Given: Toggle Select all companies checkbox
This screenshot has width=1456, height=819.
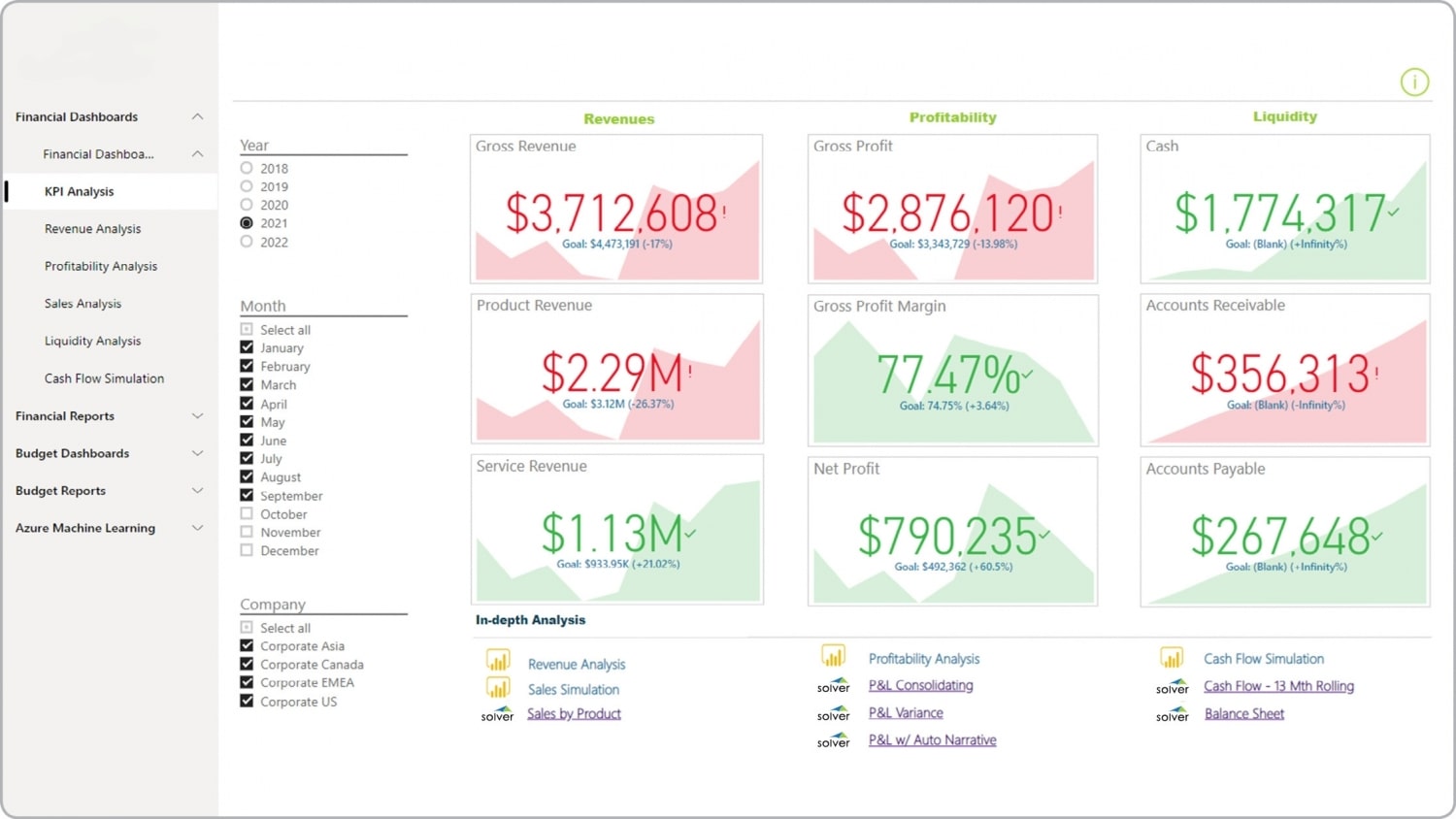Looking at the screenshot, I should point(247,627).
